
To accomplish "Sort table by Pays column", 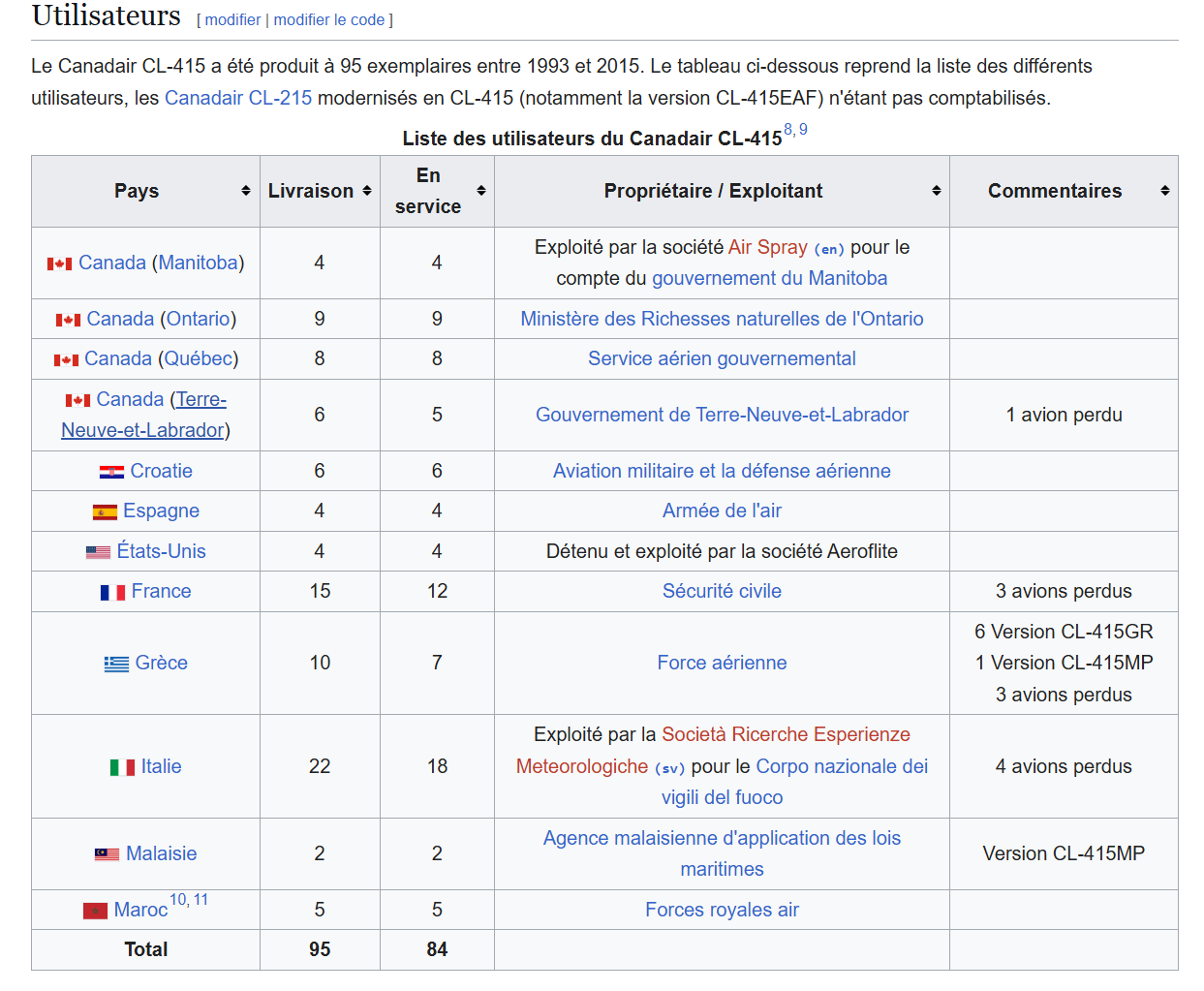I will [x=246, y=191].
